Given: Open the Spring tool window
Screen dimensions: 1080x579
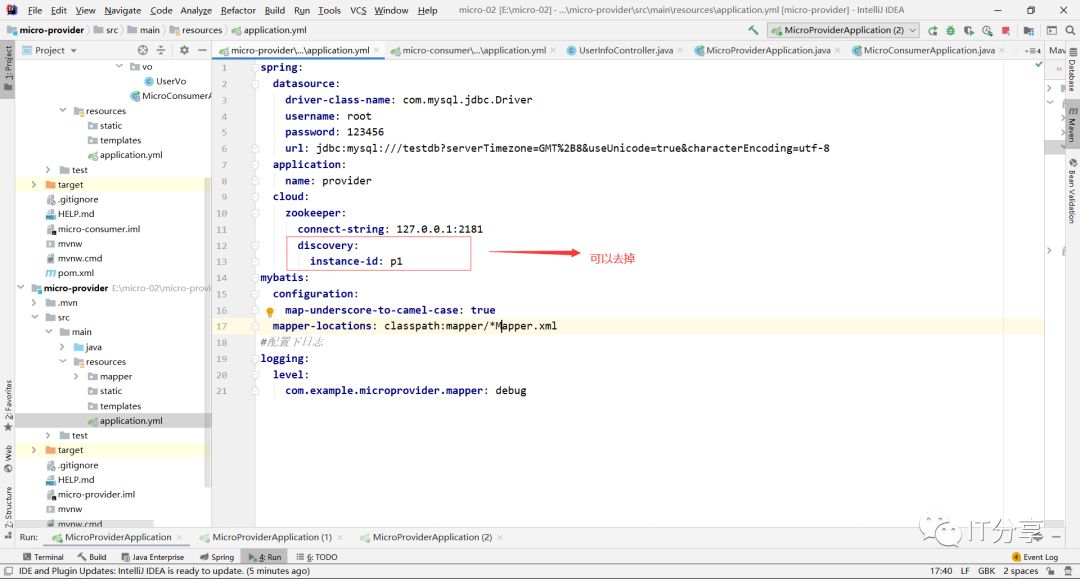Looking at the screenshot, I should pyautogui.click(x=217, y=557).
